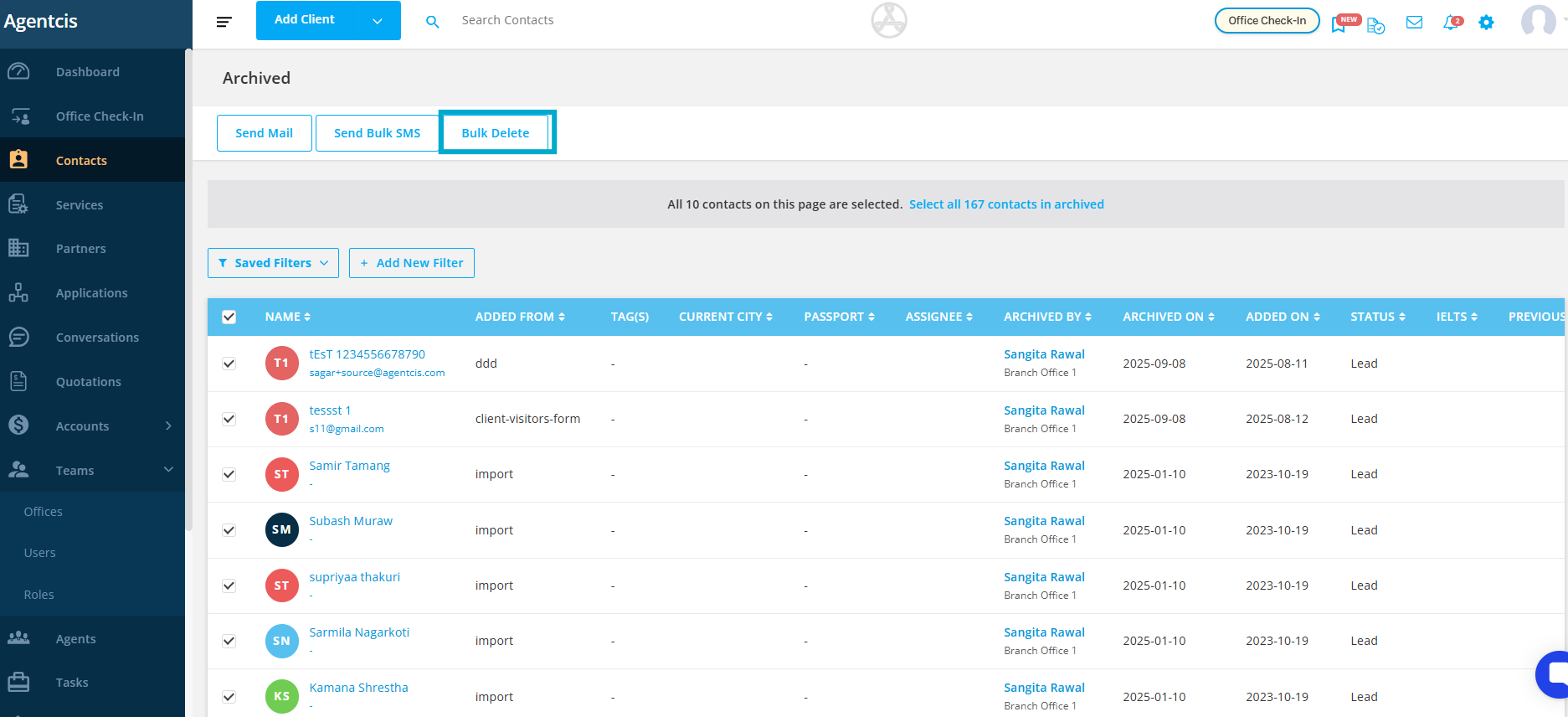The width and height of the screenshot is (1568, 717).
Task: Sort by the ADDED FROM column
Action: pos(520,317)
